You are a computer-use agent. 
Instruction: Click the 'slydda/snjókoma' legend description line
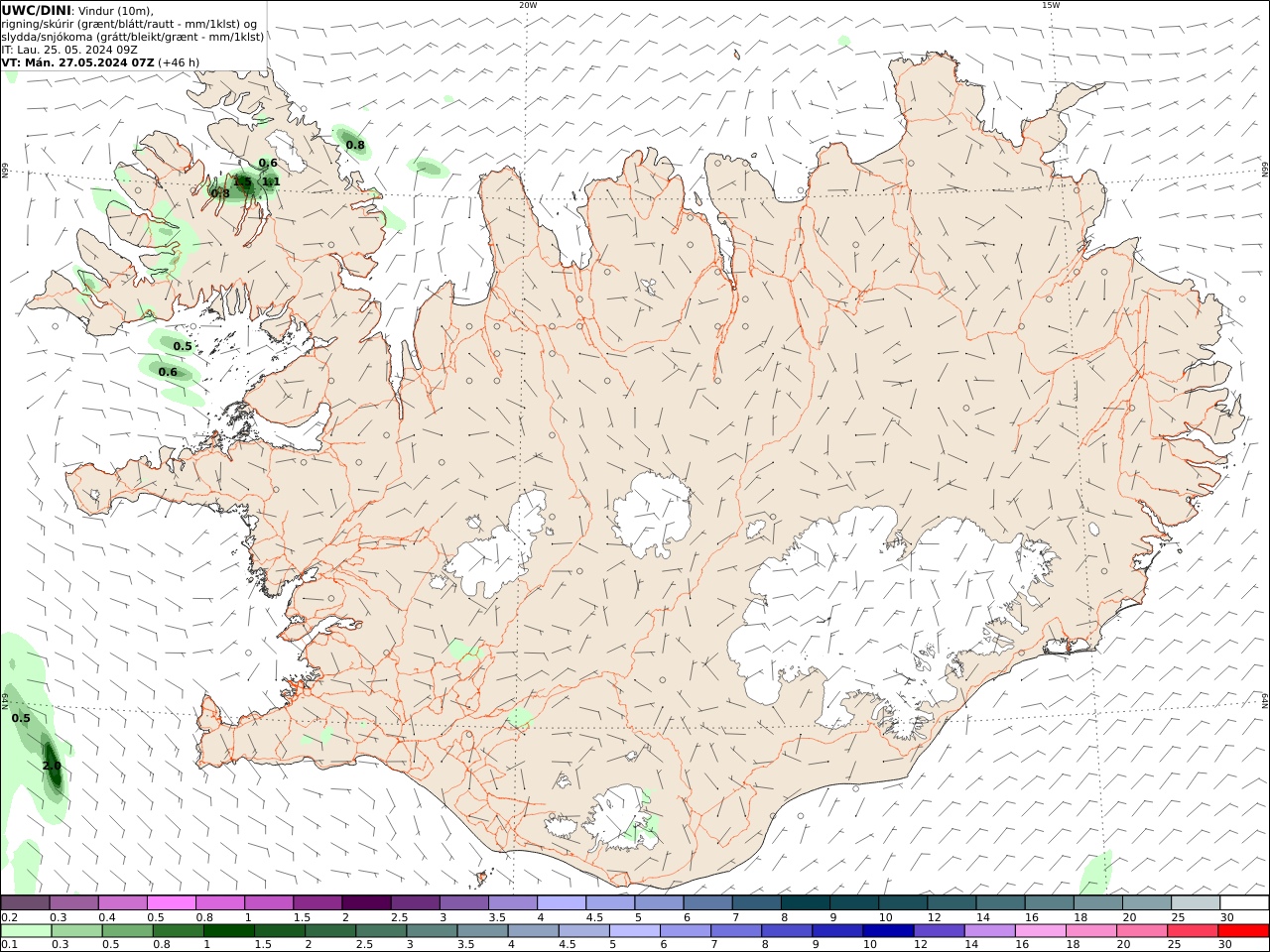(x=133, y=37)
